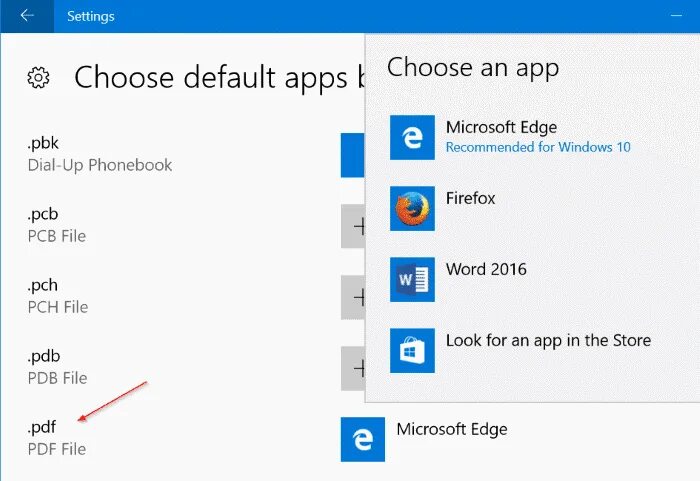Click the Settings title in the title bar

pyautogui.click(x=91, y=17)
